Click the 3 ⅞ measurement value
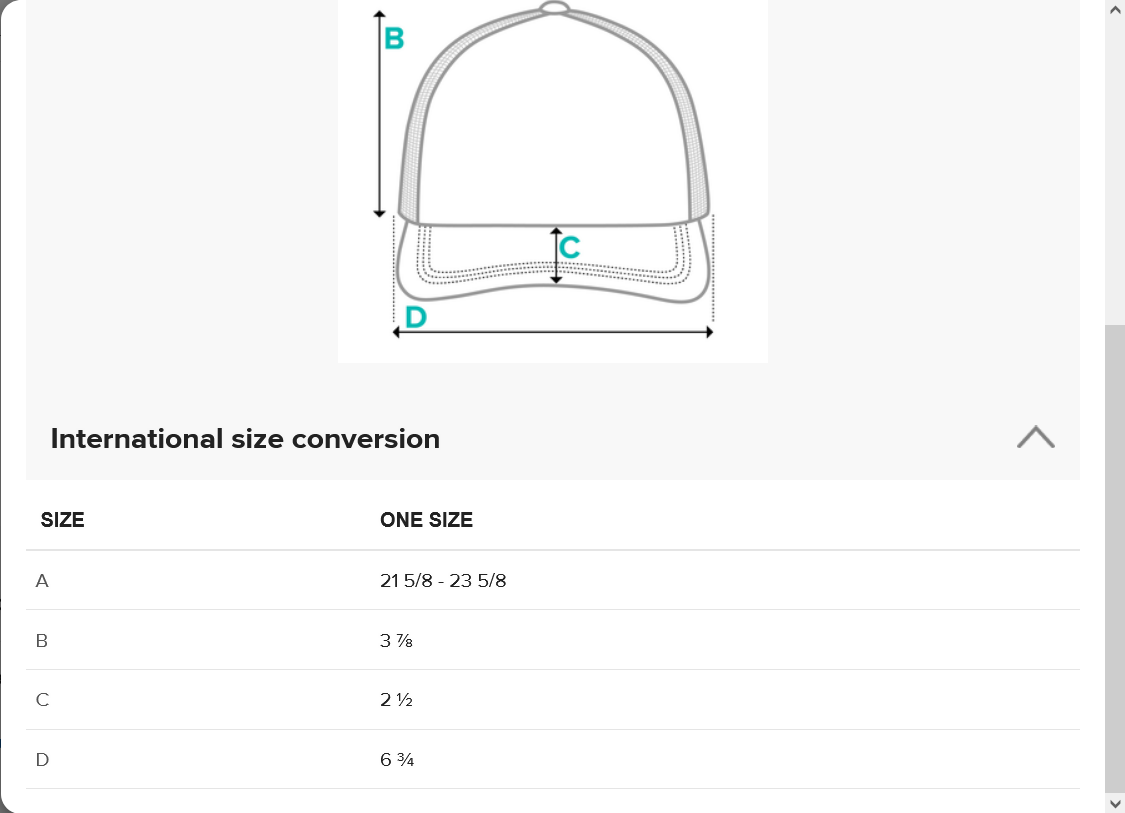This screenshot has height=813, width=1125. tap(396, 640)
